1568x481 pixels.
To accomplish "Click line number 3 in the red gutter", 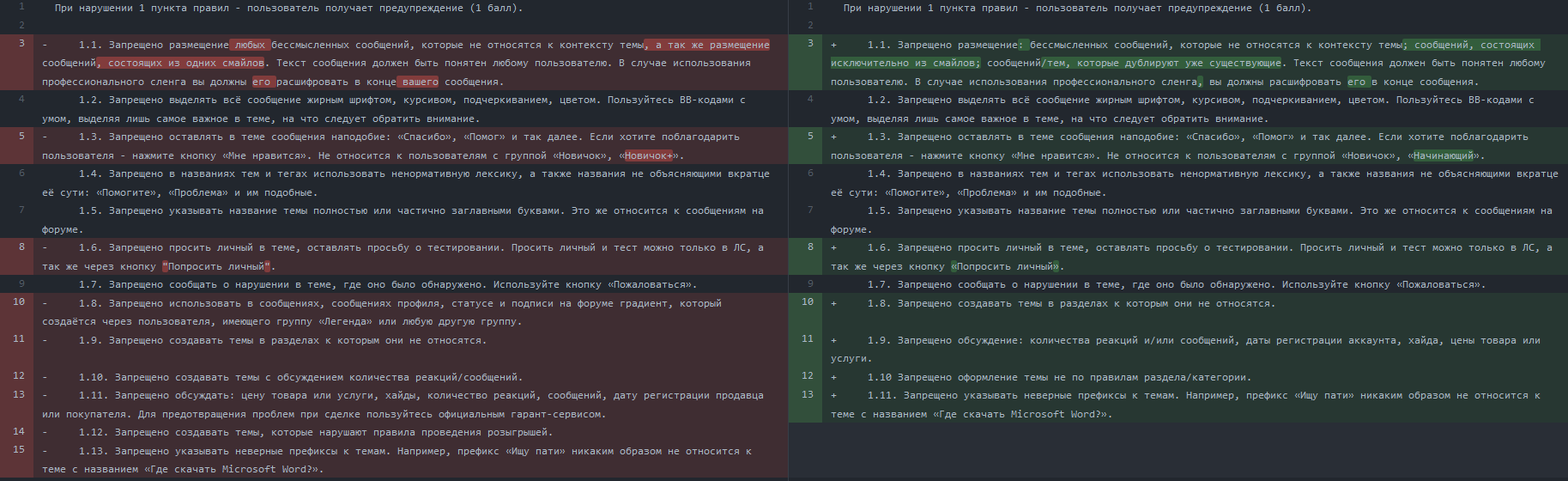I will point(22,43).
